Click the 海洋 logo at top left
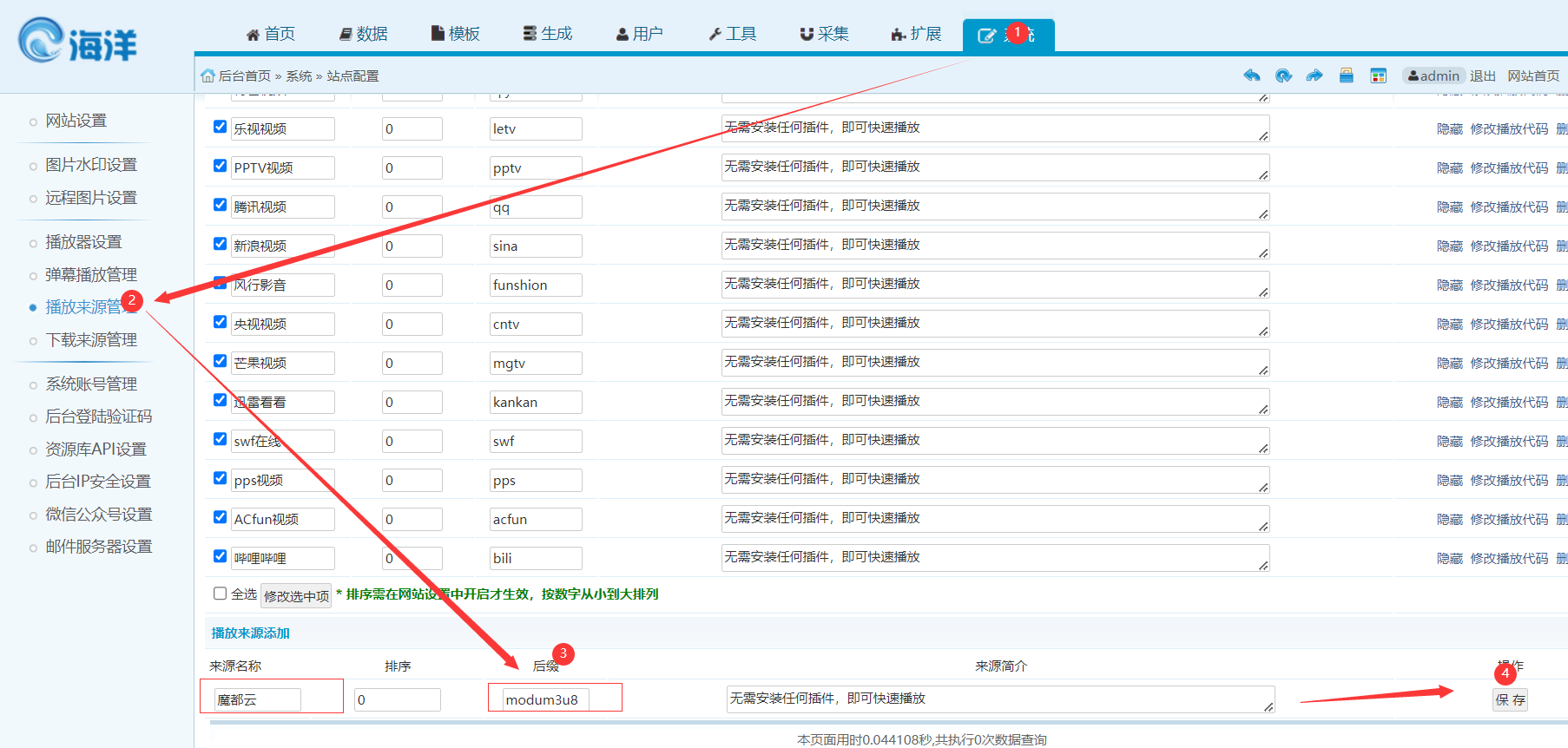 [78, 41]
